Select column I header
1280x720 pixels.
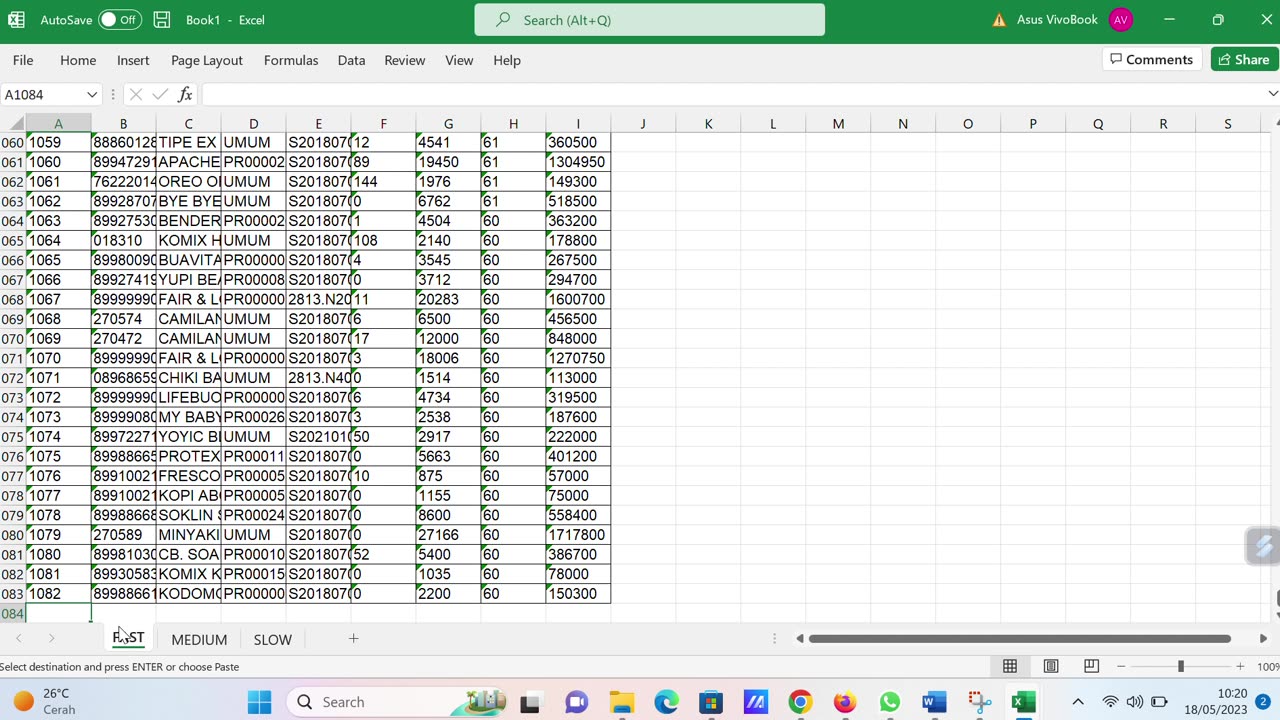click(578, 124)
